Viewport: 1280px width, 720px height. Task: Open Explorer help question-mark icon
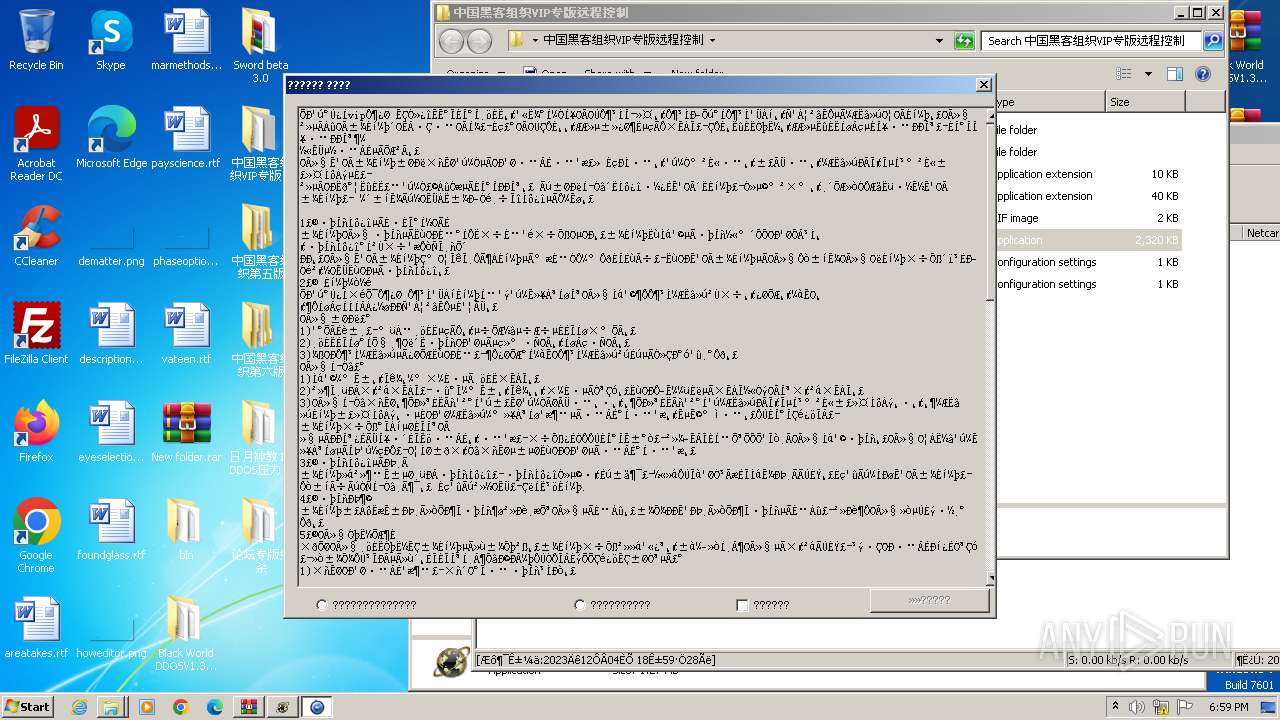click(x=1203, y=74)
